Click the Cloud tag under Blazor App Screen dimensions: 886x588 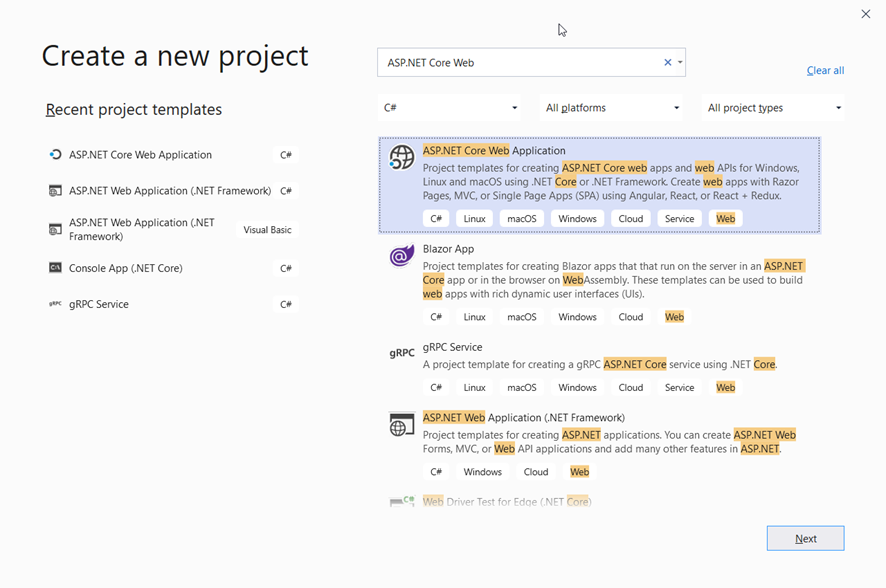point(631,317)
